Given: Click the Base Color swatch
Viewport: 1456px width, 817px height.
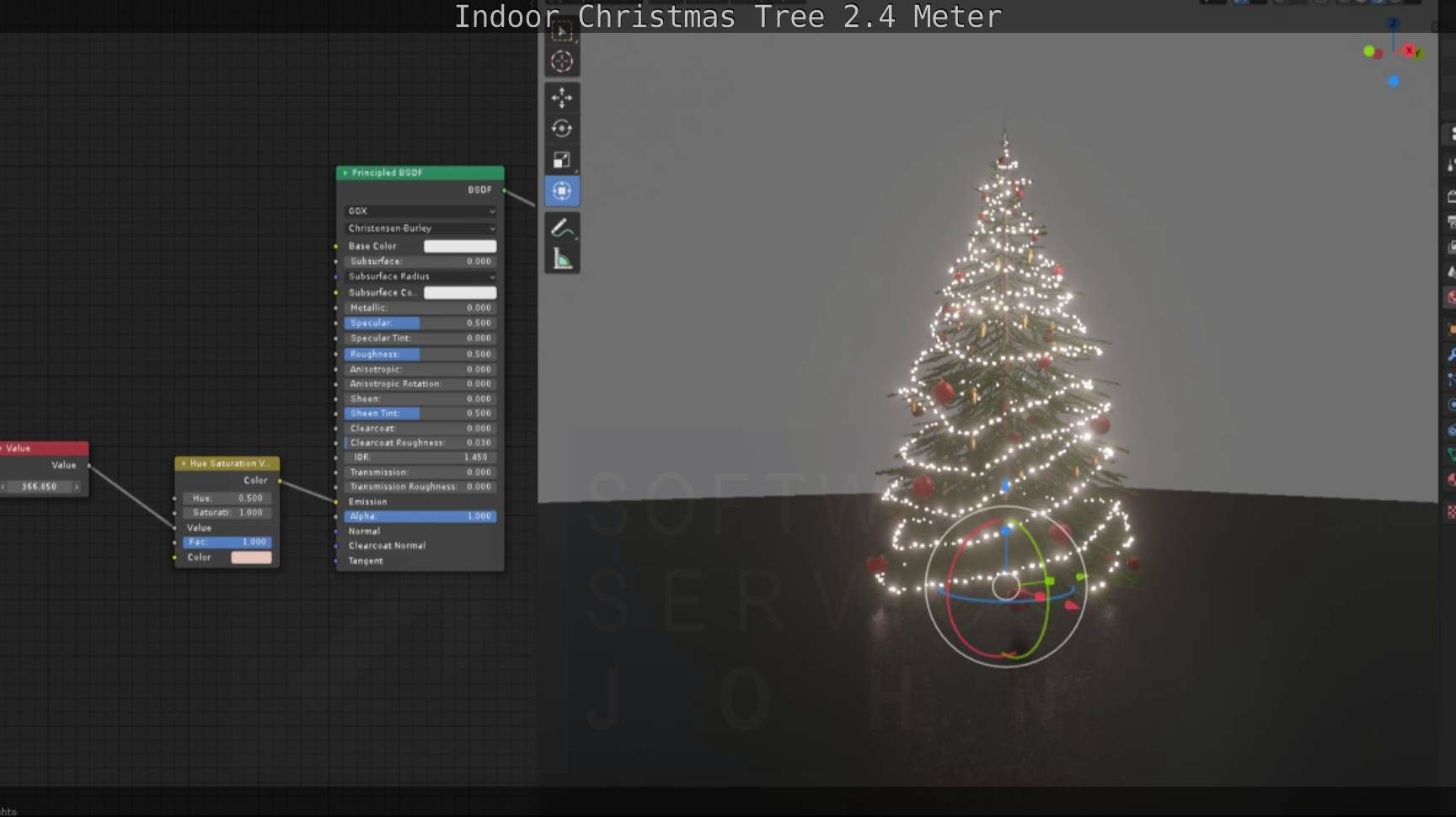Looking at the screenshot, I should [x=460, y=246].
